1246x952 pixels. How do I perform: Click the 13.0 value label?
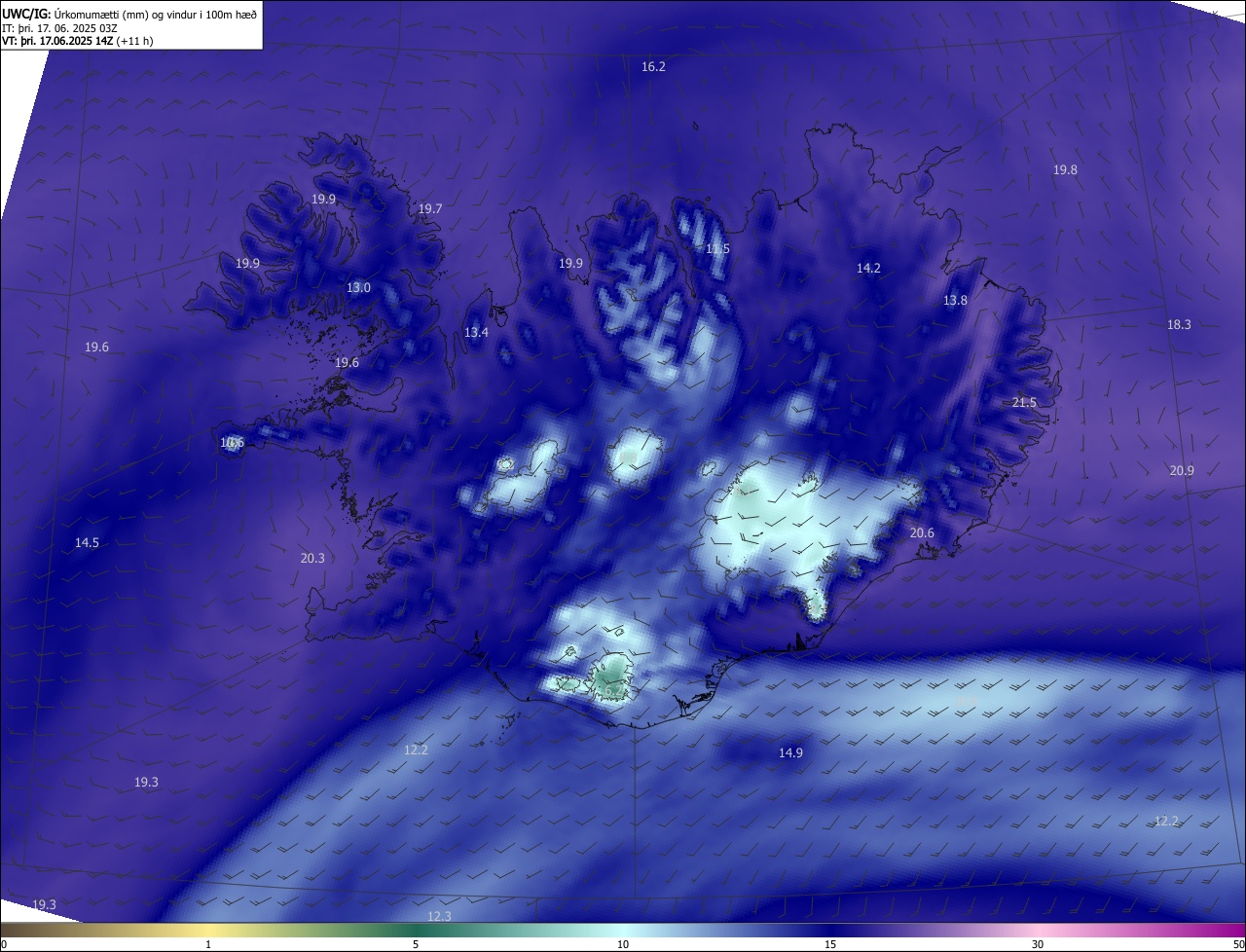tap(358, 287)
